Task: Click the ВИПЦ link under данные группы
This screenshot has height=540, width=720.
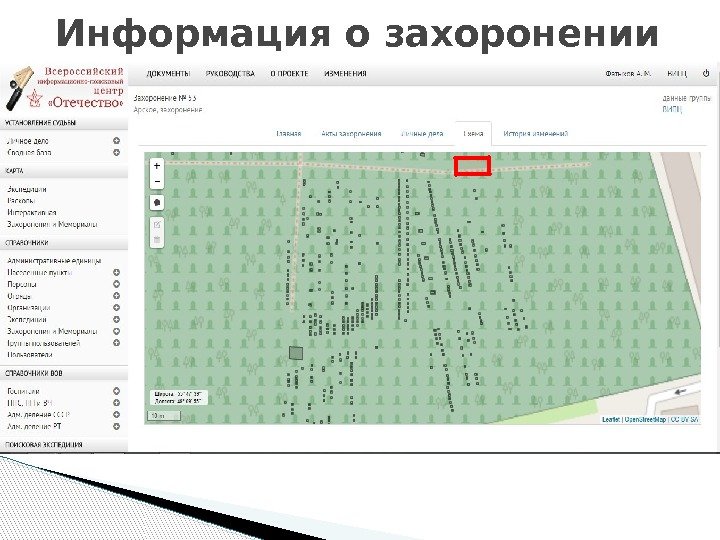Action: coord(672,110)
